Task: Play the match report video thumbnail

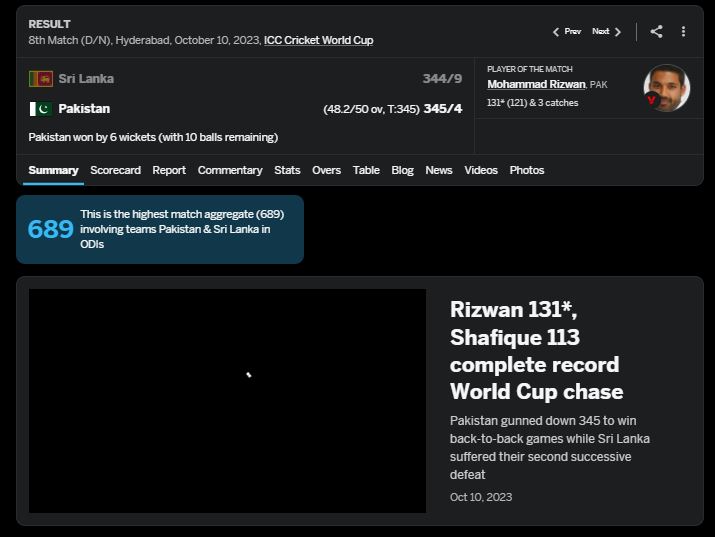Action: (227, 401)
